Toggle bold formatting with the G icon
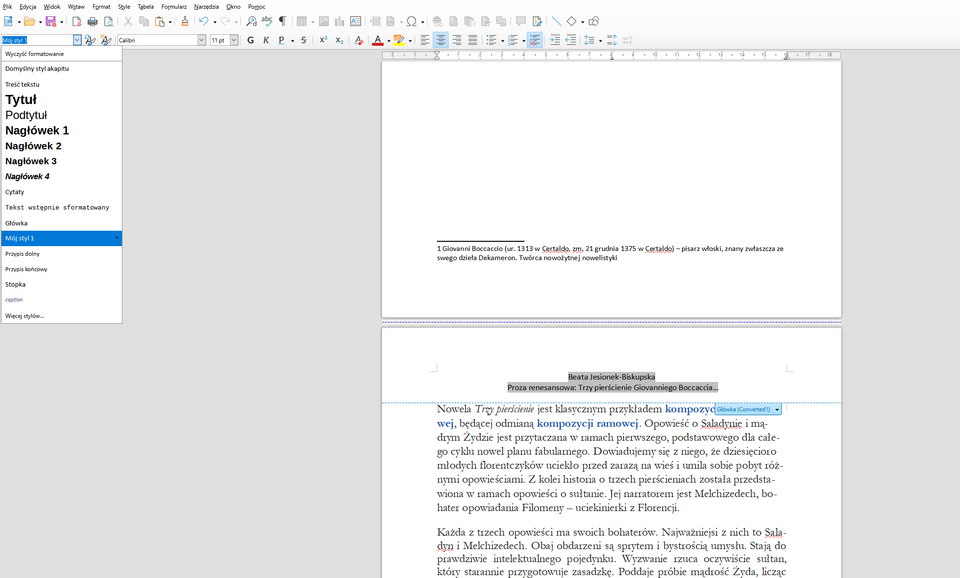The width and height of the screenshot is (960, 578). [x=248, y=40]
